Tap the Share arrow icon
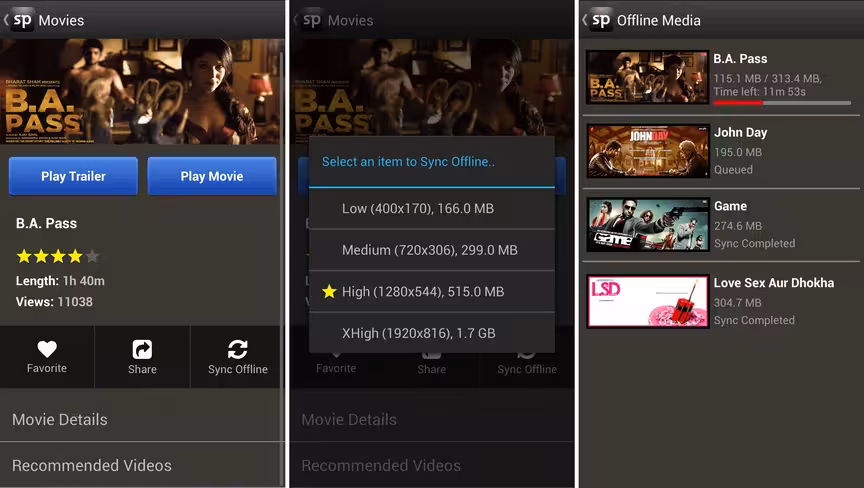 coord(142,349)
